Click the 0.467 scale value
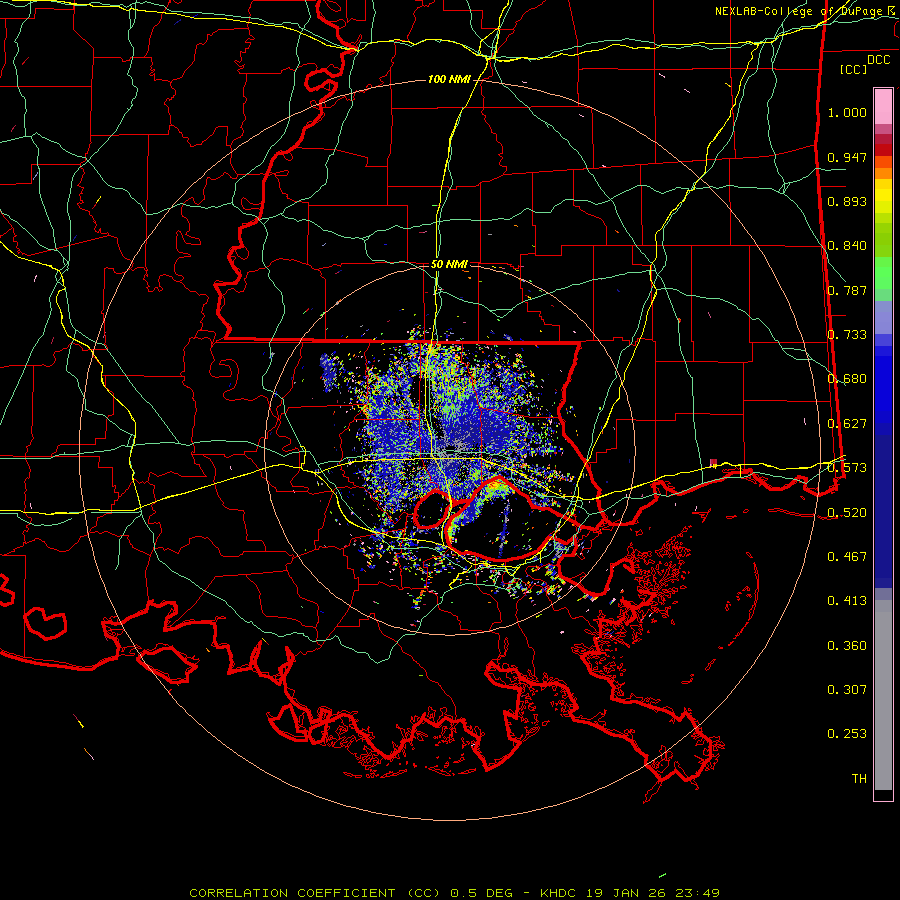This screenshot has height=900, width=900. point(847,557)
